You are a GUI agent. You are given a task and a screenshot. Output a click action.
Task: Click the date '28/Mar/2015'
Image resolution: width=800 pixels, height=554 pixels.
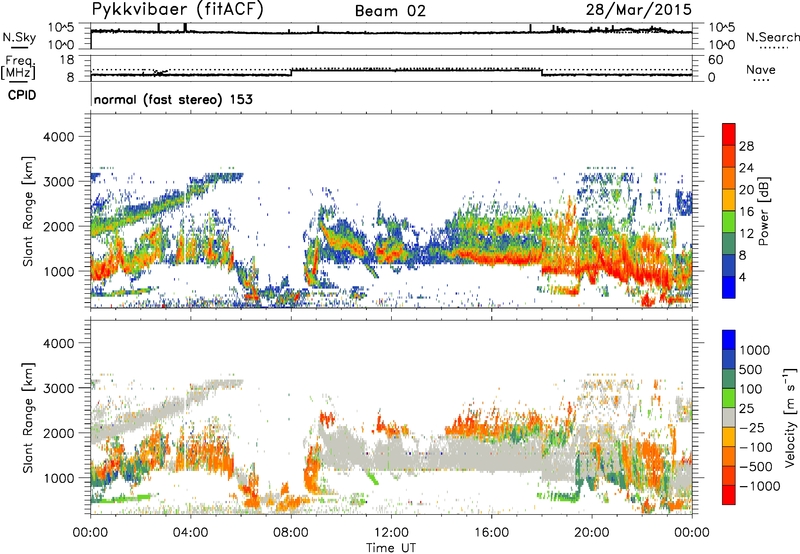tap(639, 9)
